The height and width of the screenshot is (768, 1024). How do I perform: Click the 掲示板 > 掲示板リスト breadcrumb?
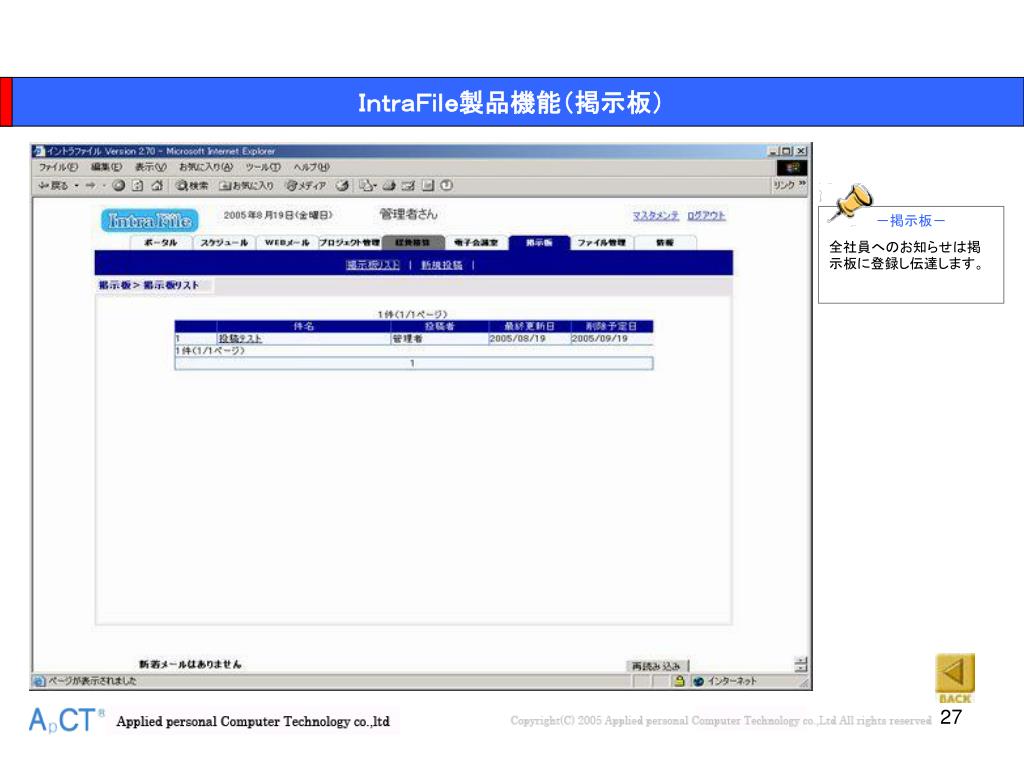[149, 285]
